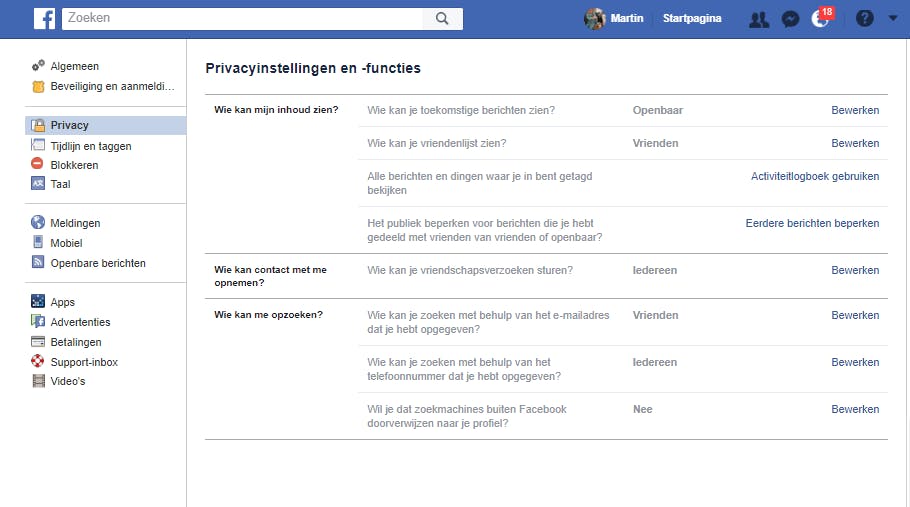Open Algemeen settings section

[74, 66]
